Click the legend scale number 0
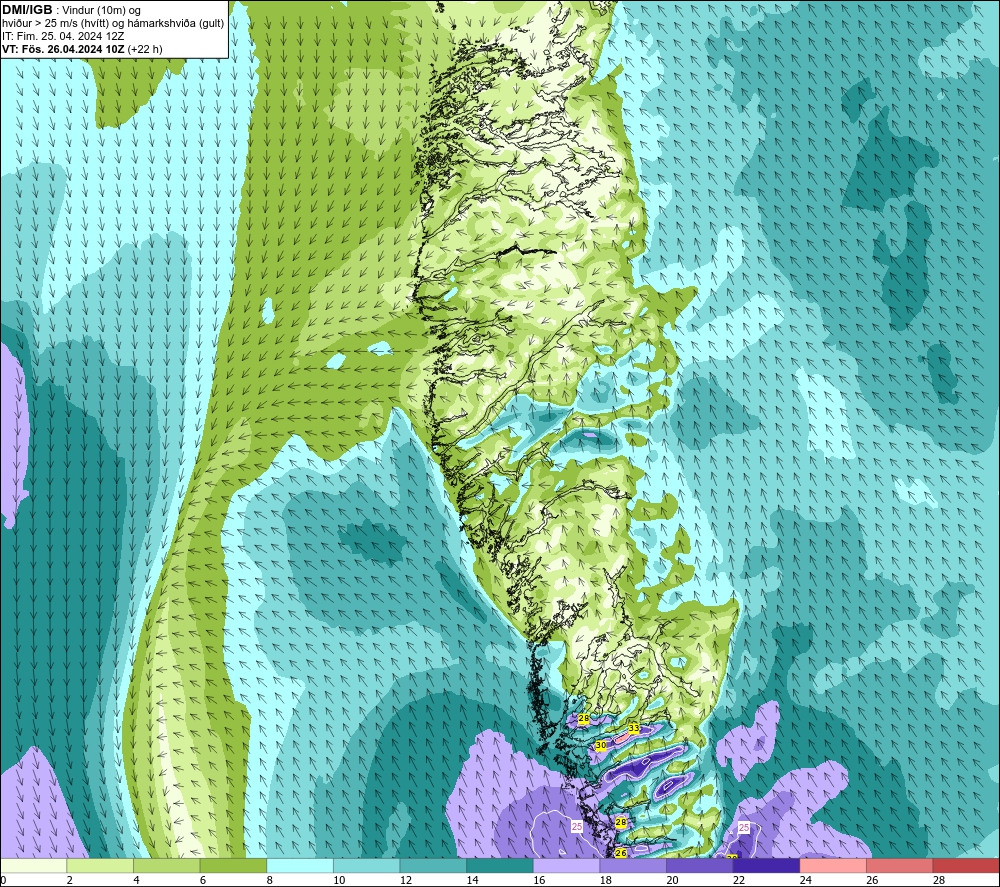Image resolution: width=1000 pixels, height=887 pixels. (3, 880)
